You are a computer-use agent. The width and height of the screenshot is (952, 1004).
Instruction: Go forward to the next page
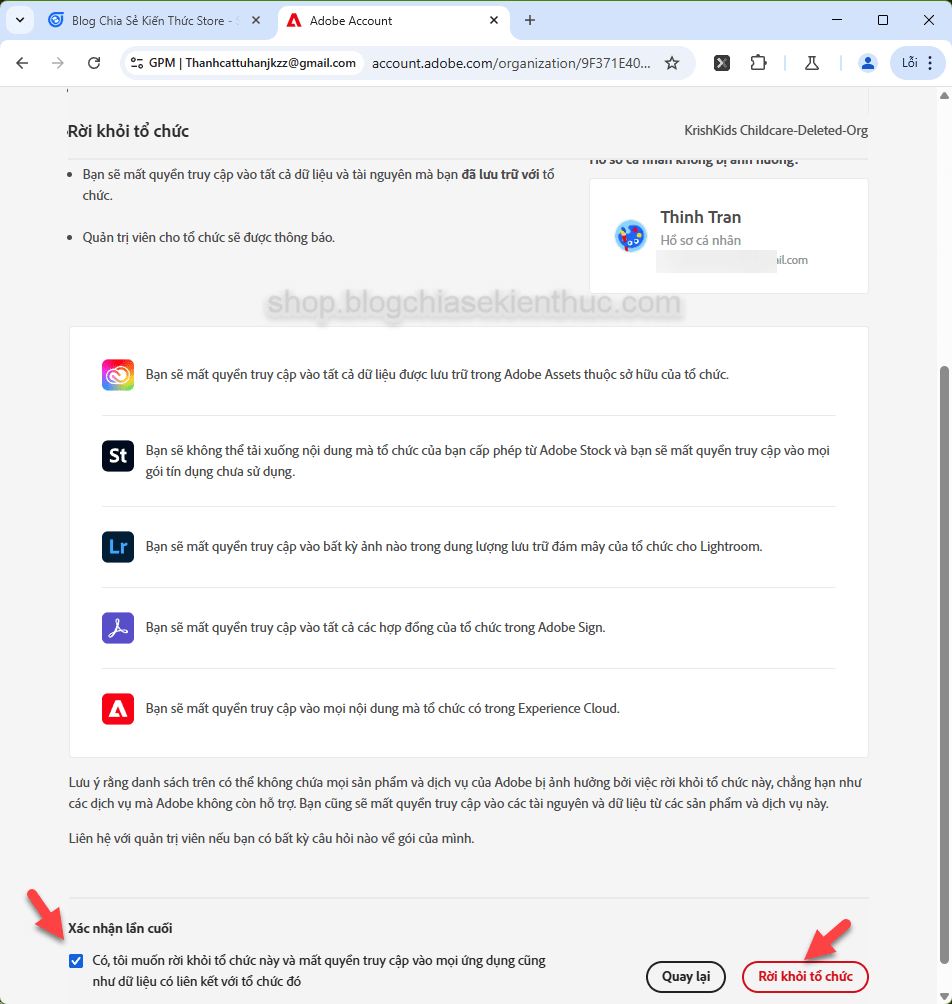point(58,63)
